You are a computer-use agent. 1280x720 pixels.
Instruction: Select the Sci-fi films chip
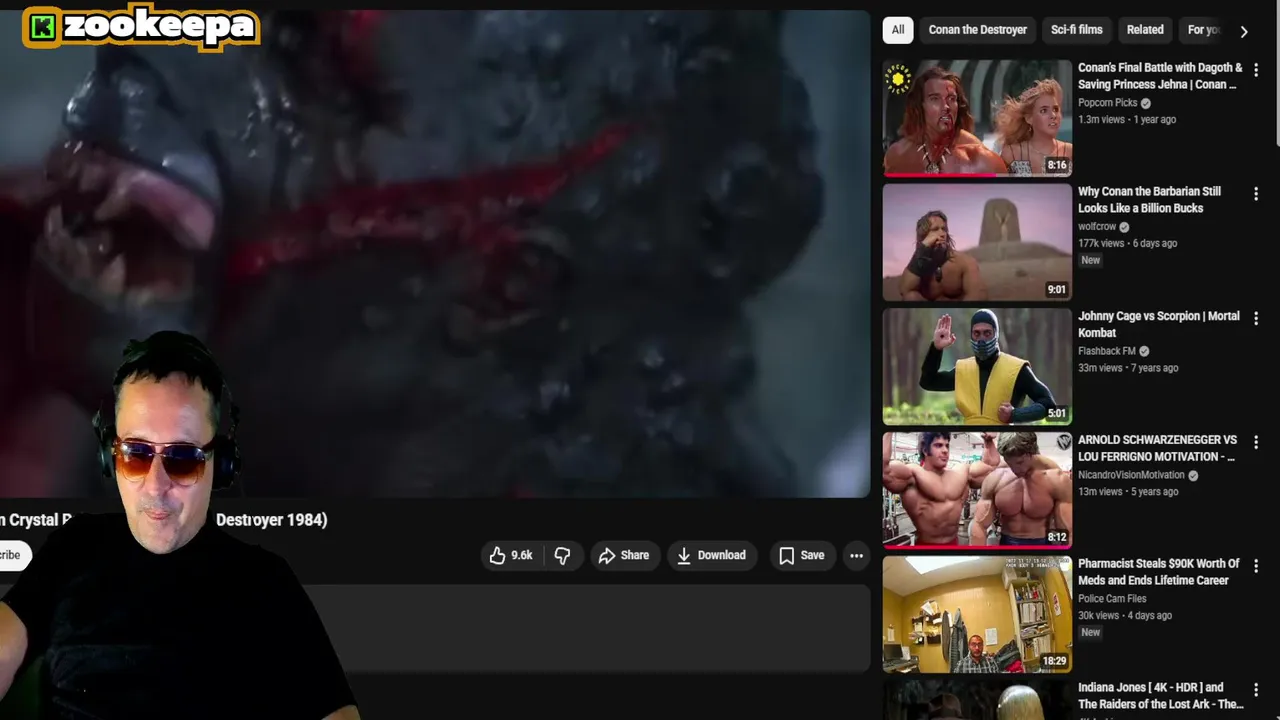(x=1076, y=30)
